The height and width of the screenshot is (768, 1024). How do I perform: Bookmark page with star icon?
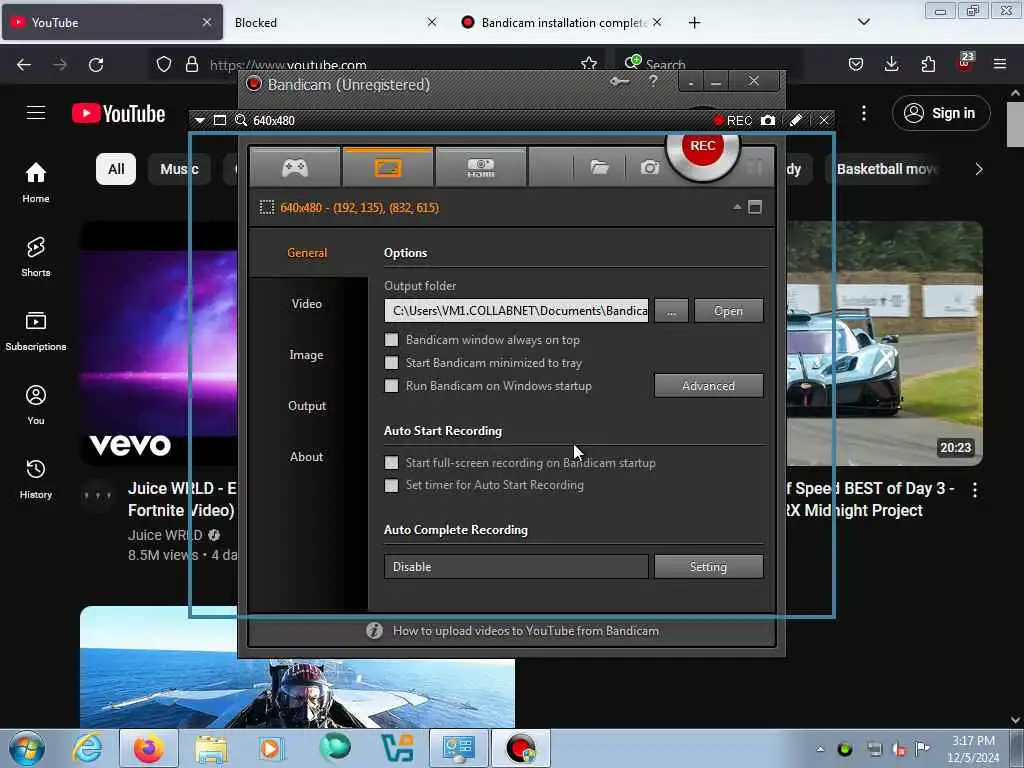click(x=588, y=64)
